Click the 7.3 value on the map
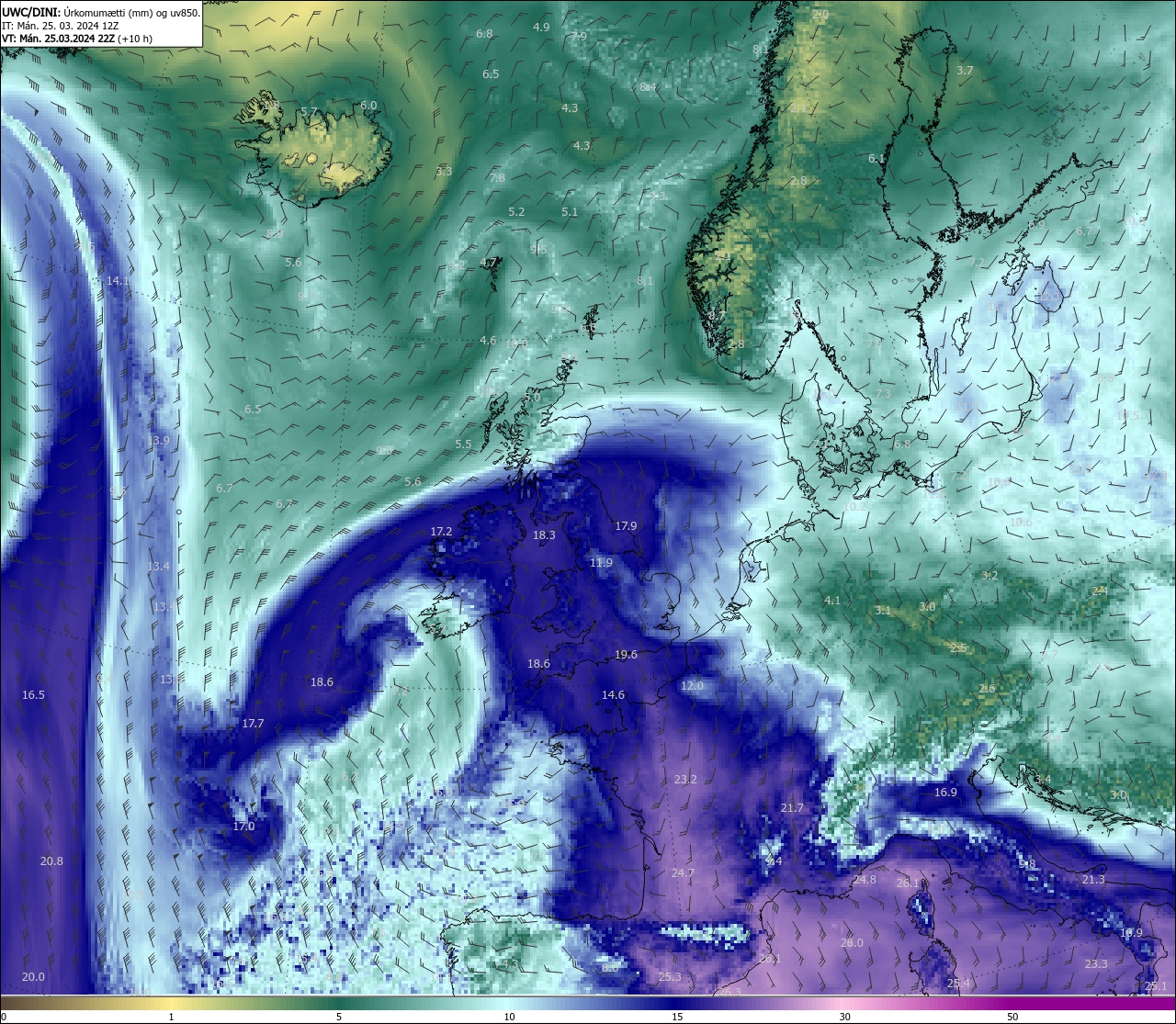1176x1024 pixels. (883, 394)
